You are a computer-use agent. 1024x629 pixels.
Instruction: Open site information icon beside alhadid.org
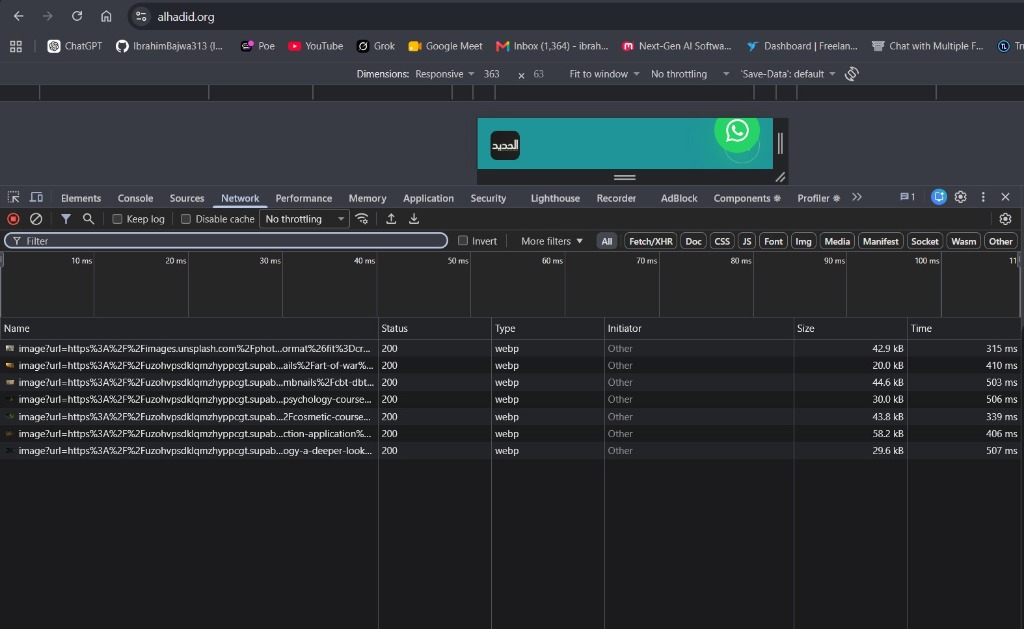(x=141, y=16)
